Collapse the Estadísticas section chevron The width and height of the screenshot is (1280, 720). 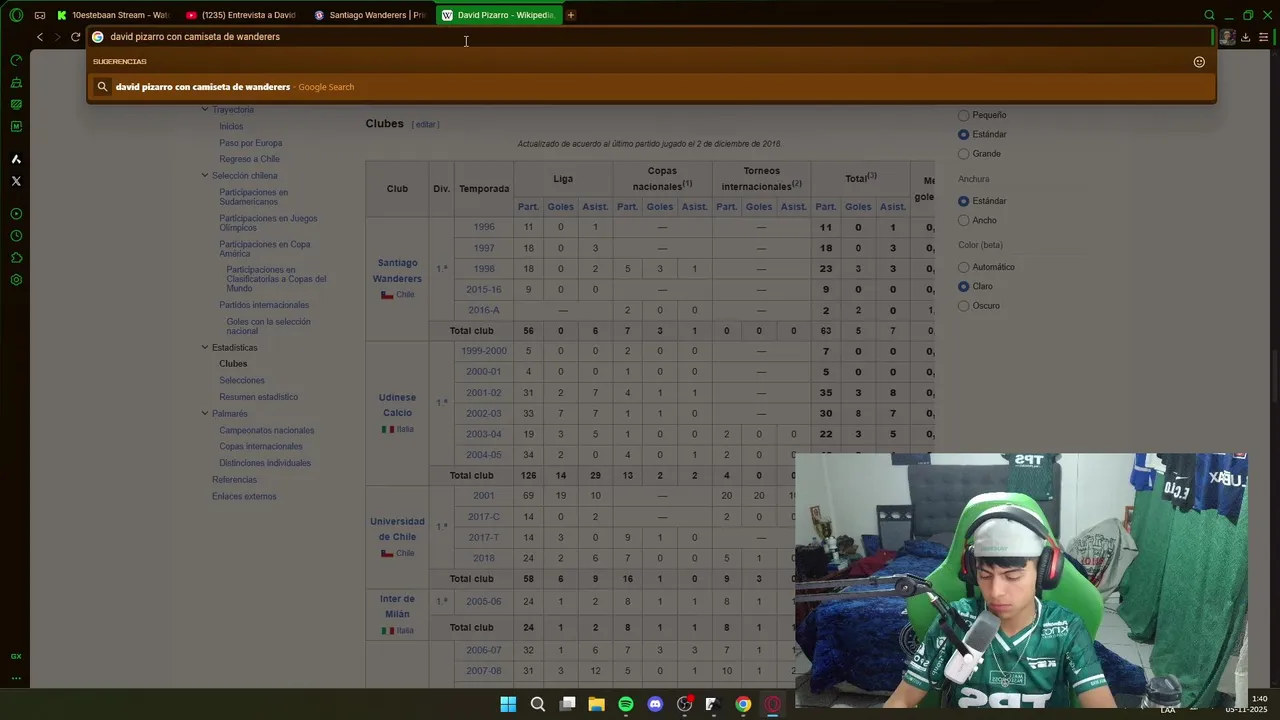[205, 347]
